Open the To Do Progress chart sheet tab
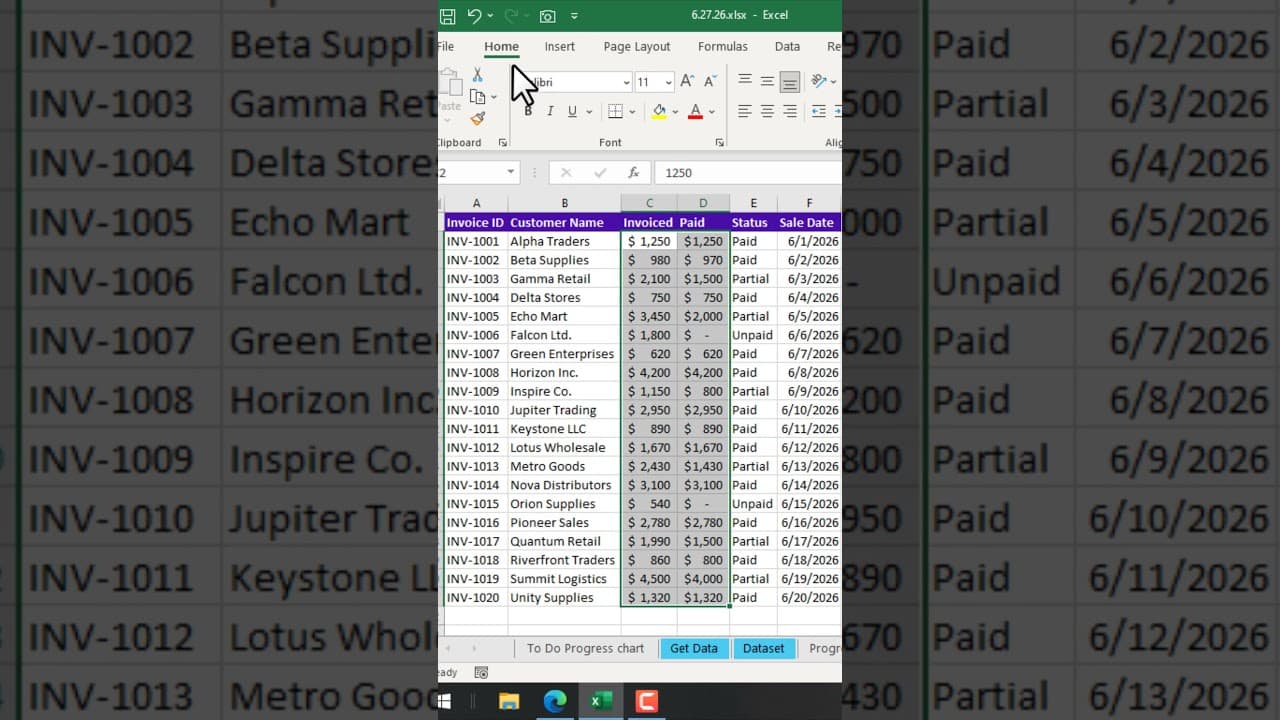Viewport: 1280px width, 720px height. tap(585, 648)
